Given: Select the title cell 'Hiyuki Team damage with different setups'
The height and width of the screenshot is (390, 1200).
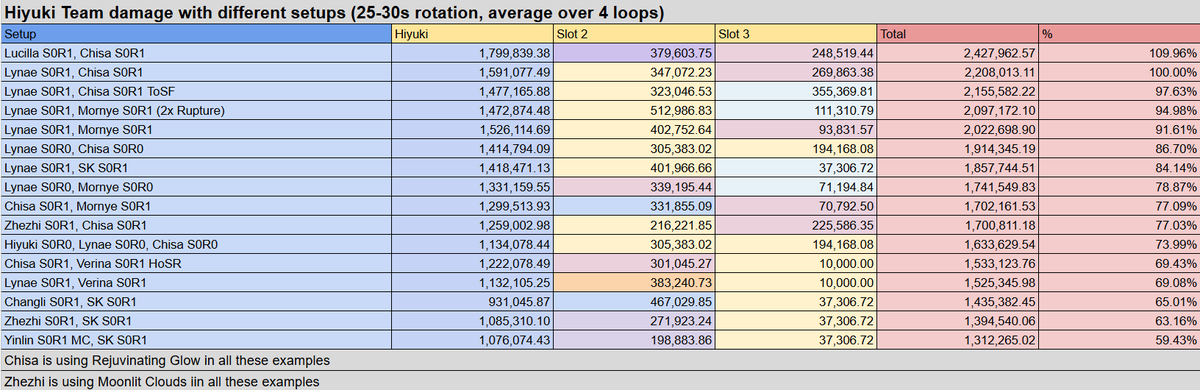Looking at the screenshot, I should click(600, 12).
